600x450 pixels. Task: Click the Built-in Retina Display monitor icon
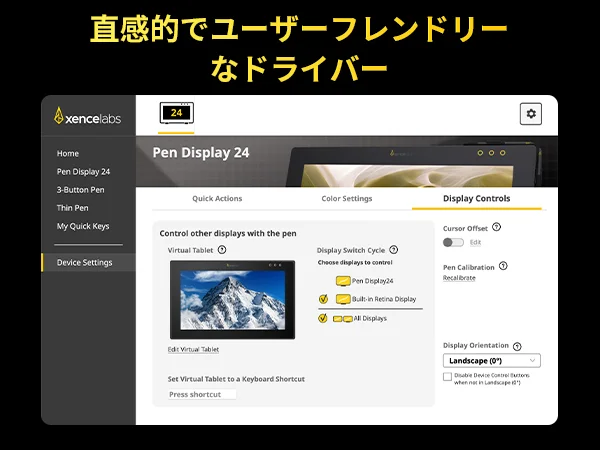pyautogui.click(x=343, y=299)
